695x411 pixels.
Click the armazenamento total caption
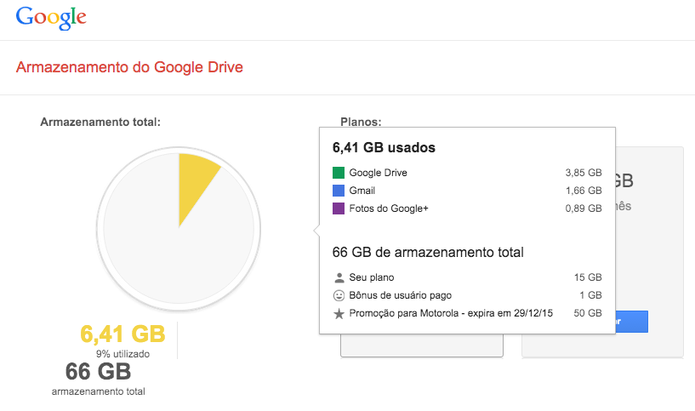click(x=98, y=391)
